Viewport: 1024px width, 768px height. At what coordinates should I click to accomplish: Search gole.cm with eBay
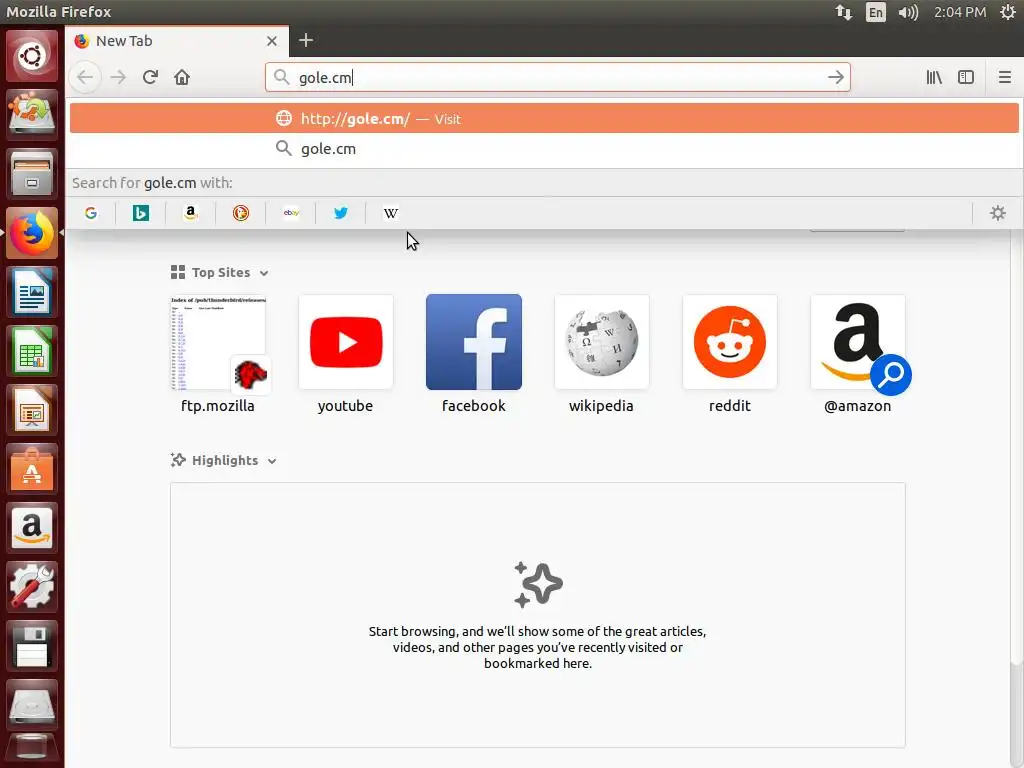tap(291, 213)
